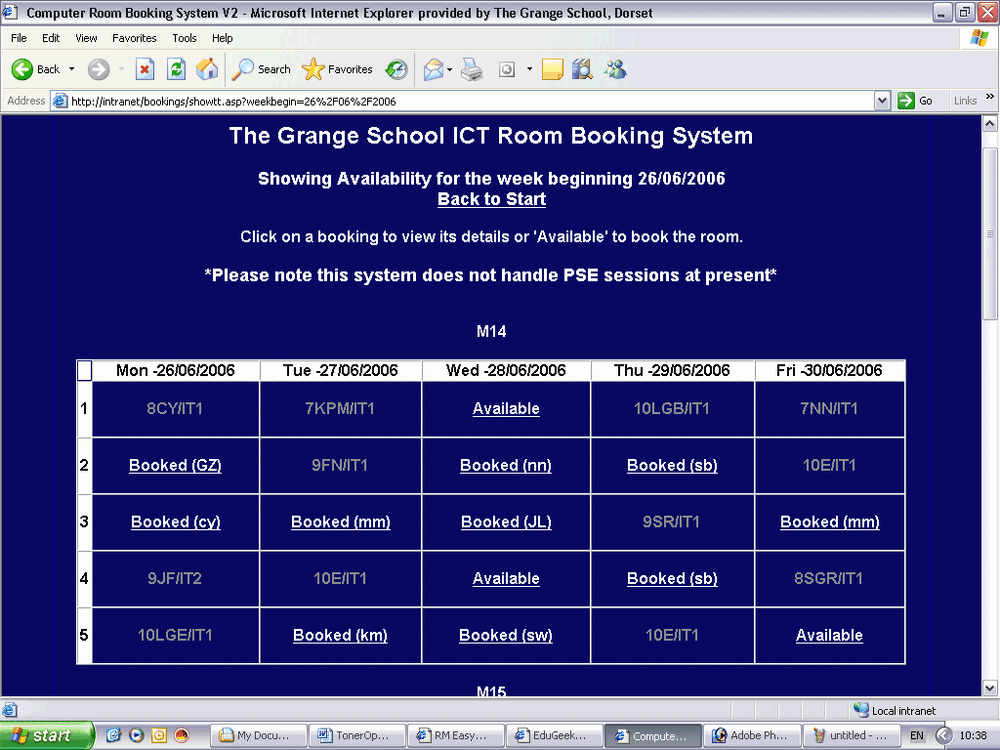Screen dimensions: 1000x750
Task: View Thursday period 2 Booked (sb) booking
Action: point(672,466)
